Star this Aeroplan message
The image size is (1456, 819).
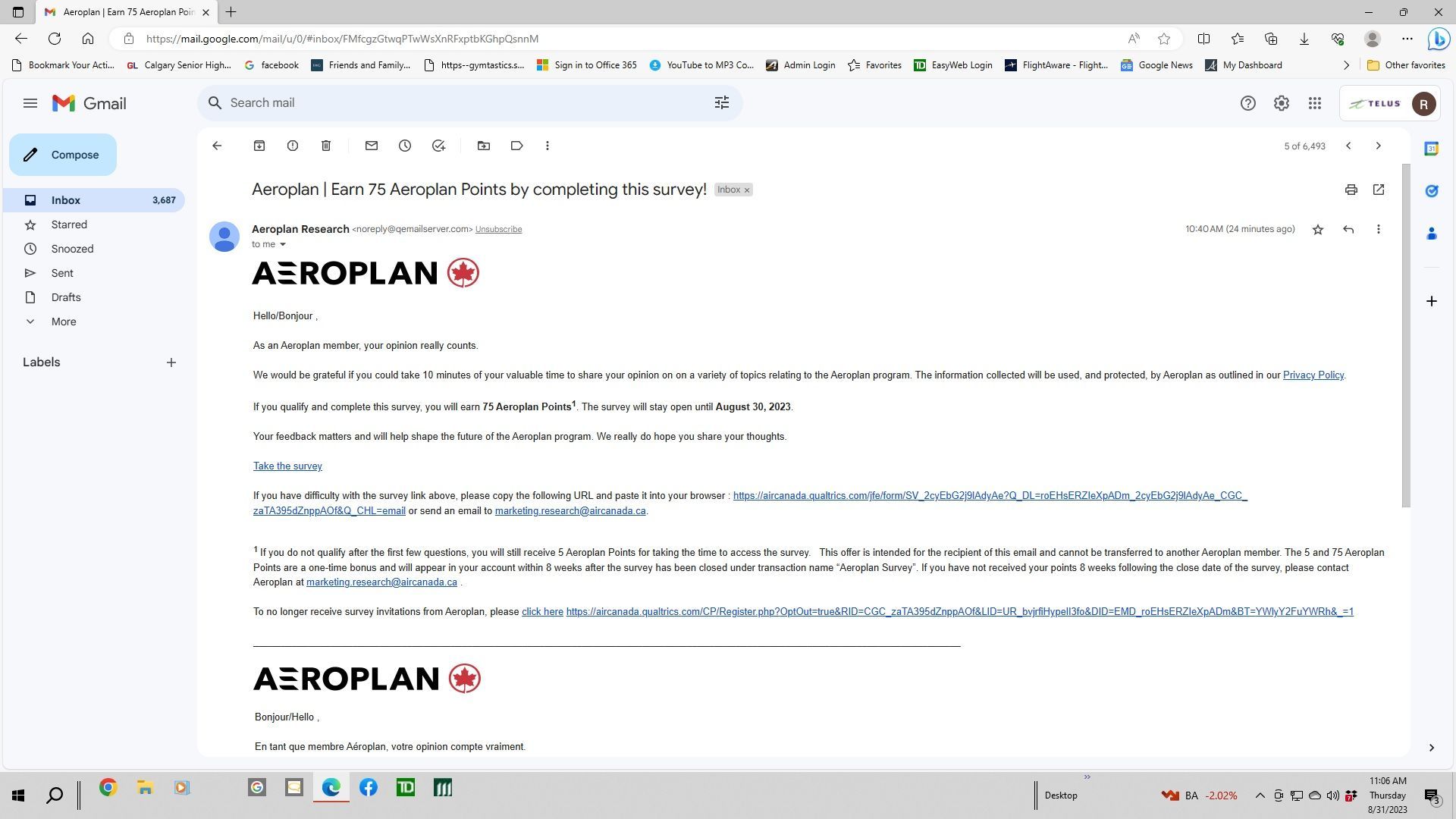(x=1318, y=229)
